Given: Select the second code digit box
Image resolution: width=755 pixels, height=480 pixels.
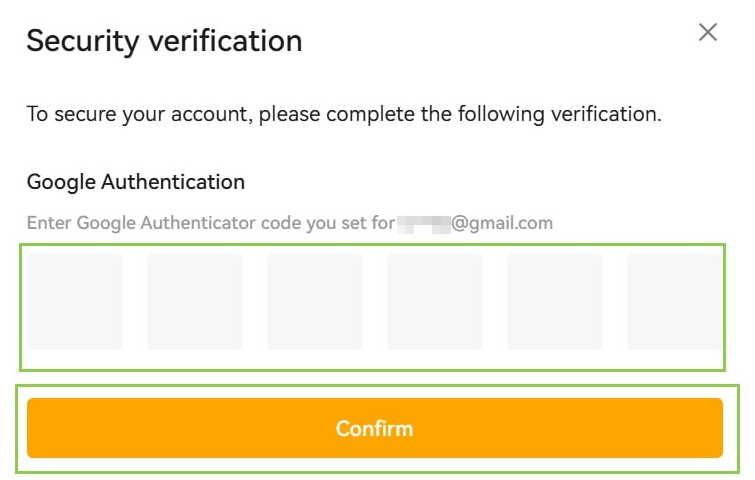Looking at the screenshot, I should 195,301.
